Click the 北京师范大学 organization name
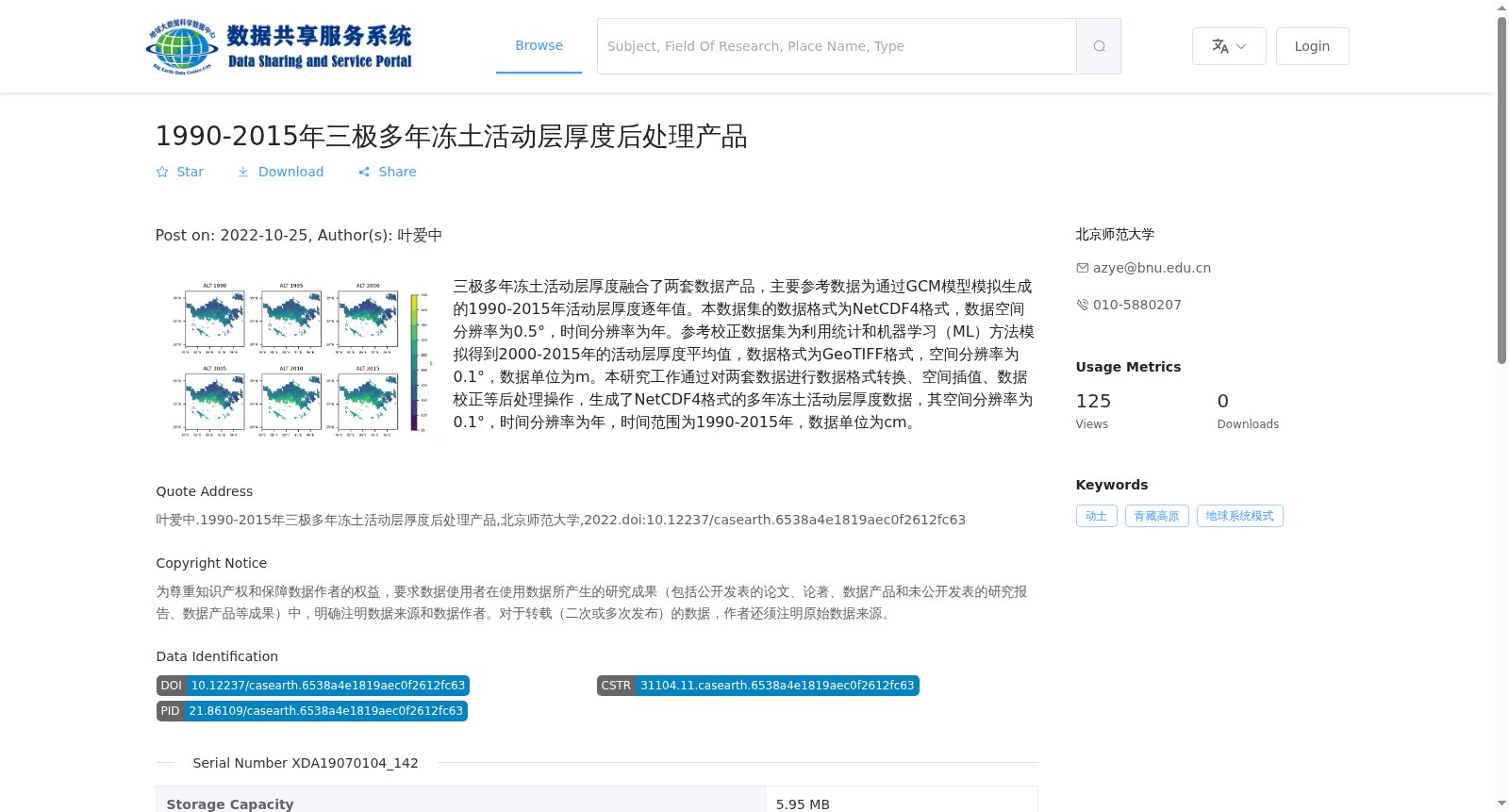The width and height of the screenshot is (1509, 812). point(1115,234)
